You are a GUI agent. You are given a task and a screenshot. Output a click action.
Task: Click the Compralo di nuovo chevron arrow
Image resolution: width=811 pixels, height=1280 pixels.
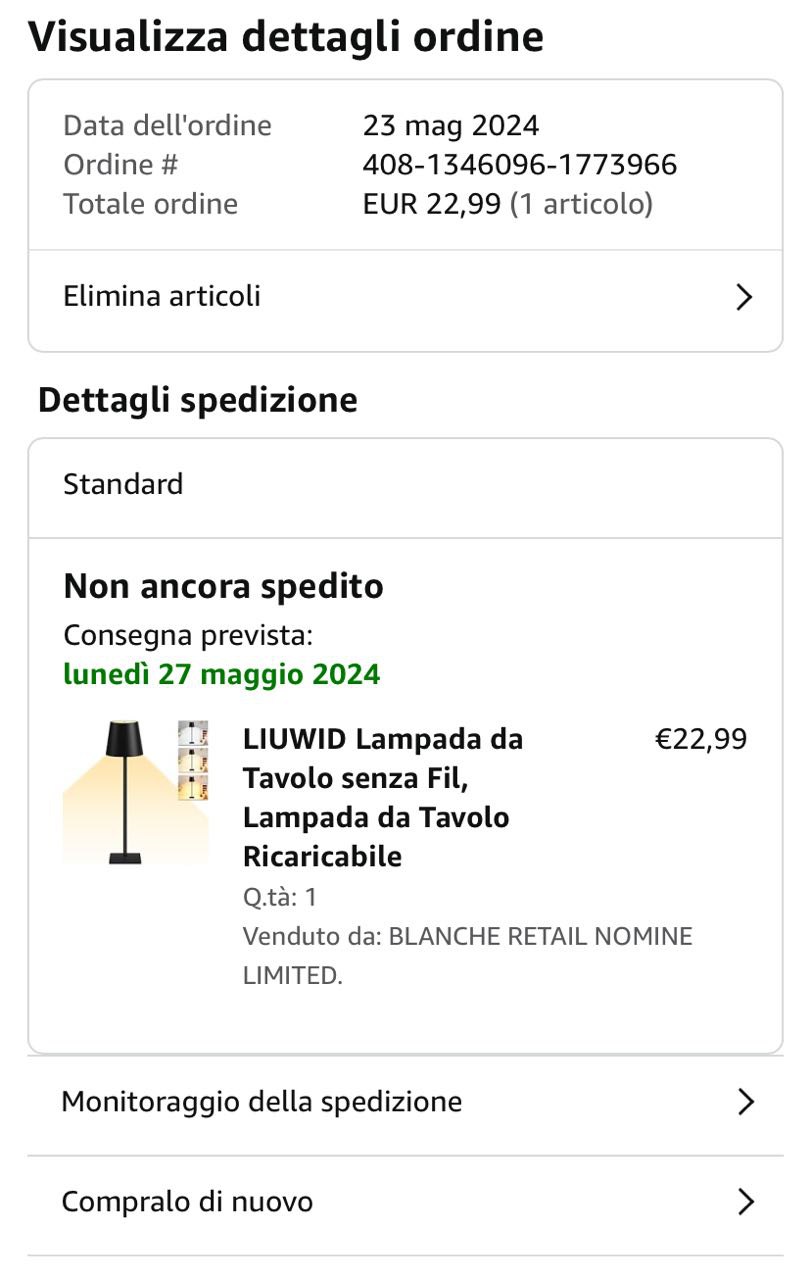tap(744, 1201)
